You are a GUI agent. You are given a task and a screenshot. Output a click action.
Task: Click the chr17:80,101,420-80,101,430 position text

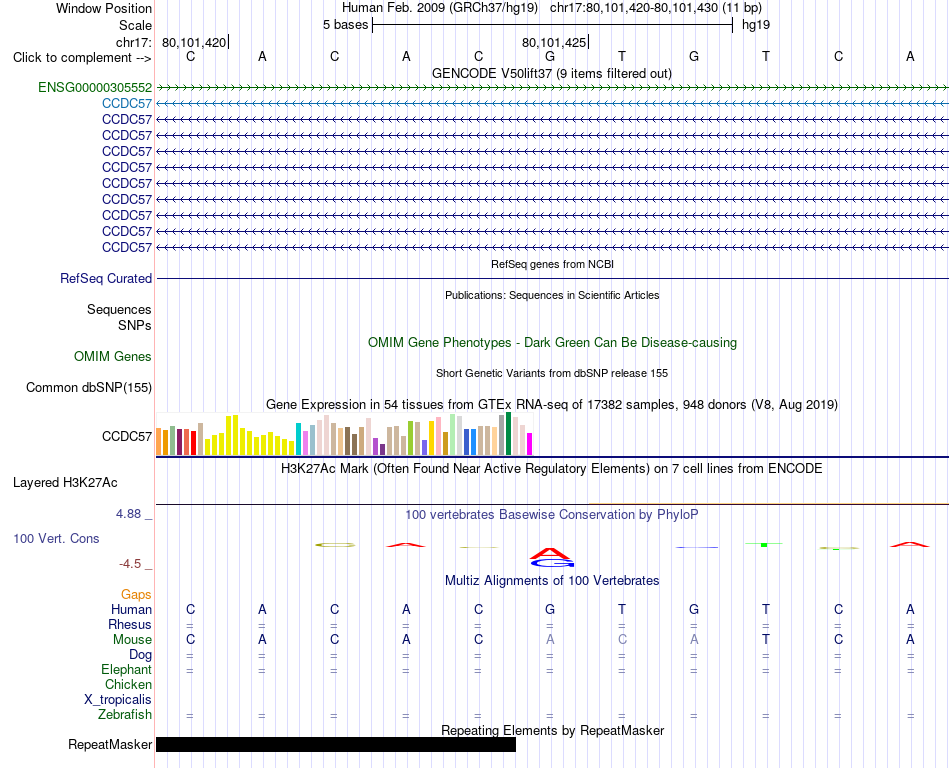656,8
